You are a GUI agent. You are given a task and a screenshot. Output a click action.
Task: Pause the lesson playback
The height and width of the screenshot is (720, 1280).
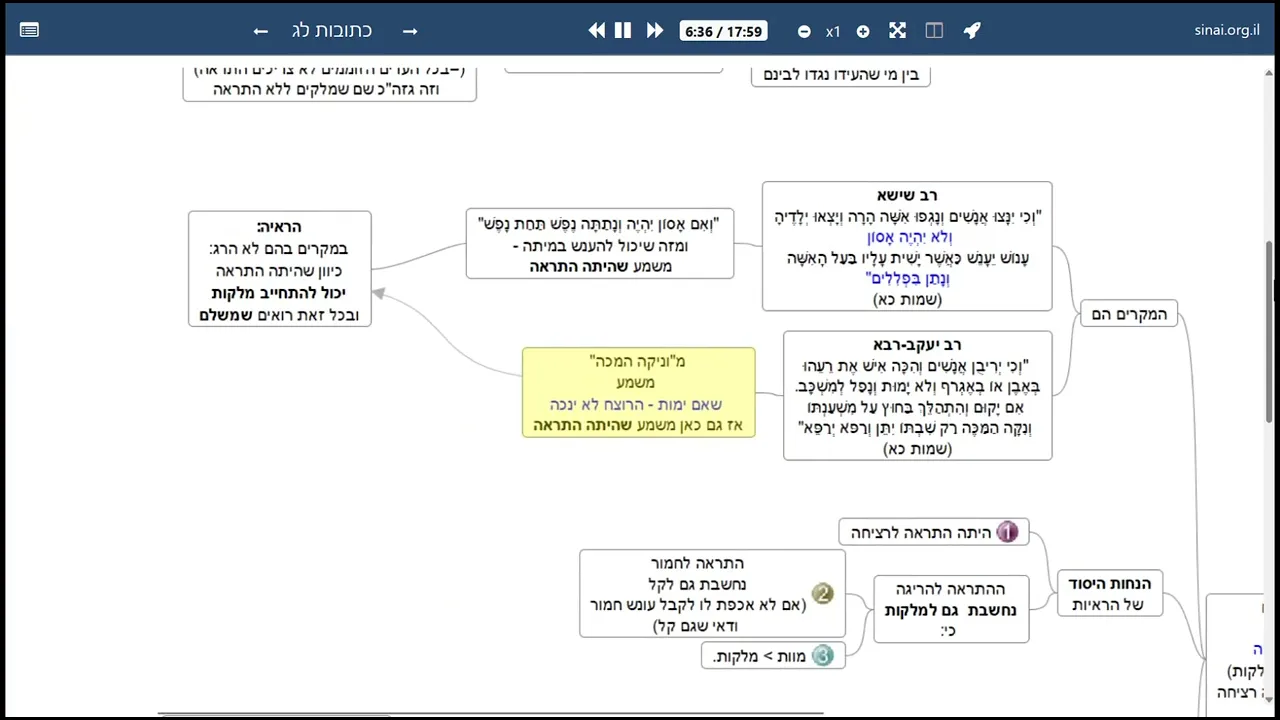pos(623,31)
